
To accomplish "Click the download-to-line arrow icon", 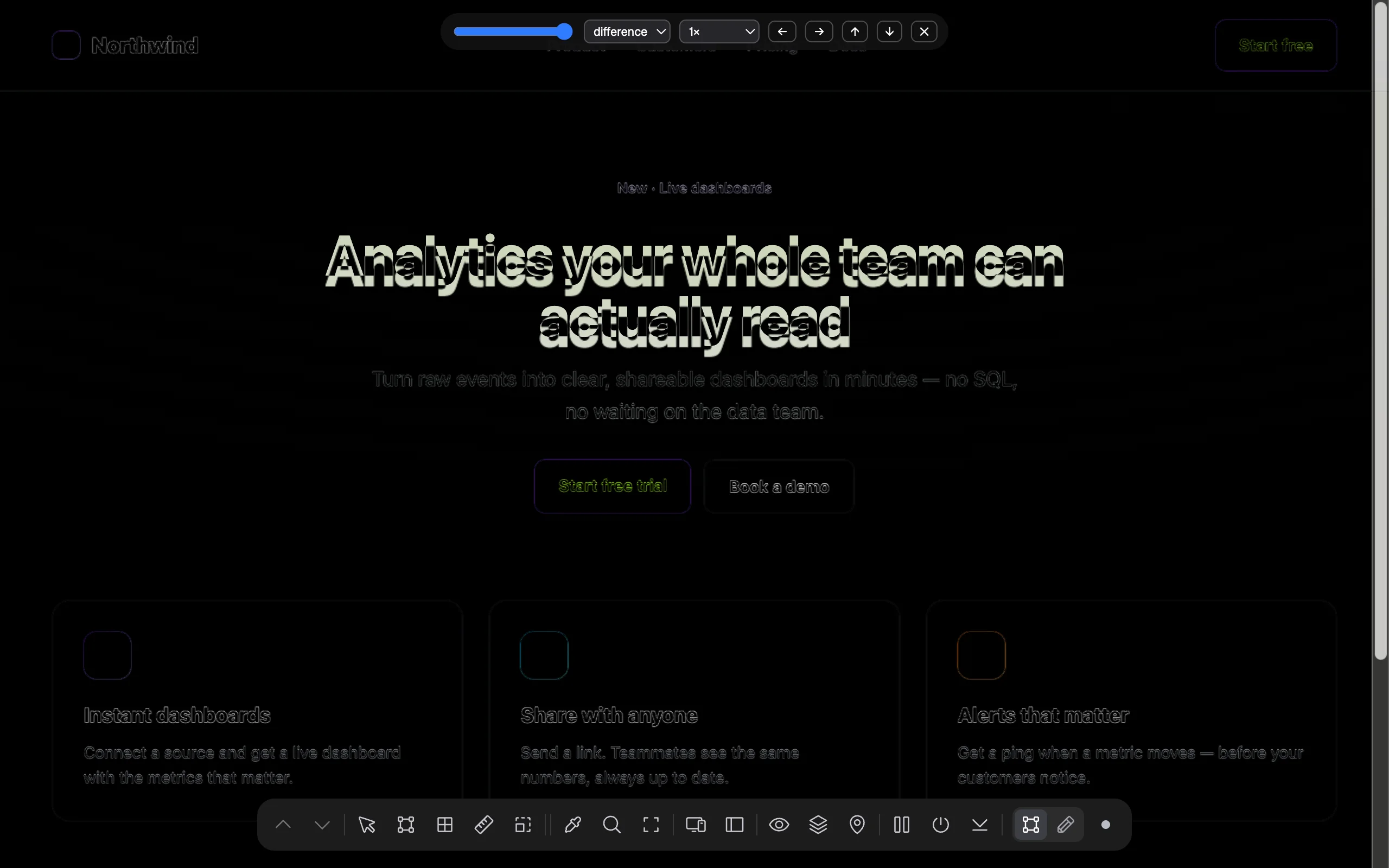I will click(x=980, y=825).
